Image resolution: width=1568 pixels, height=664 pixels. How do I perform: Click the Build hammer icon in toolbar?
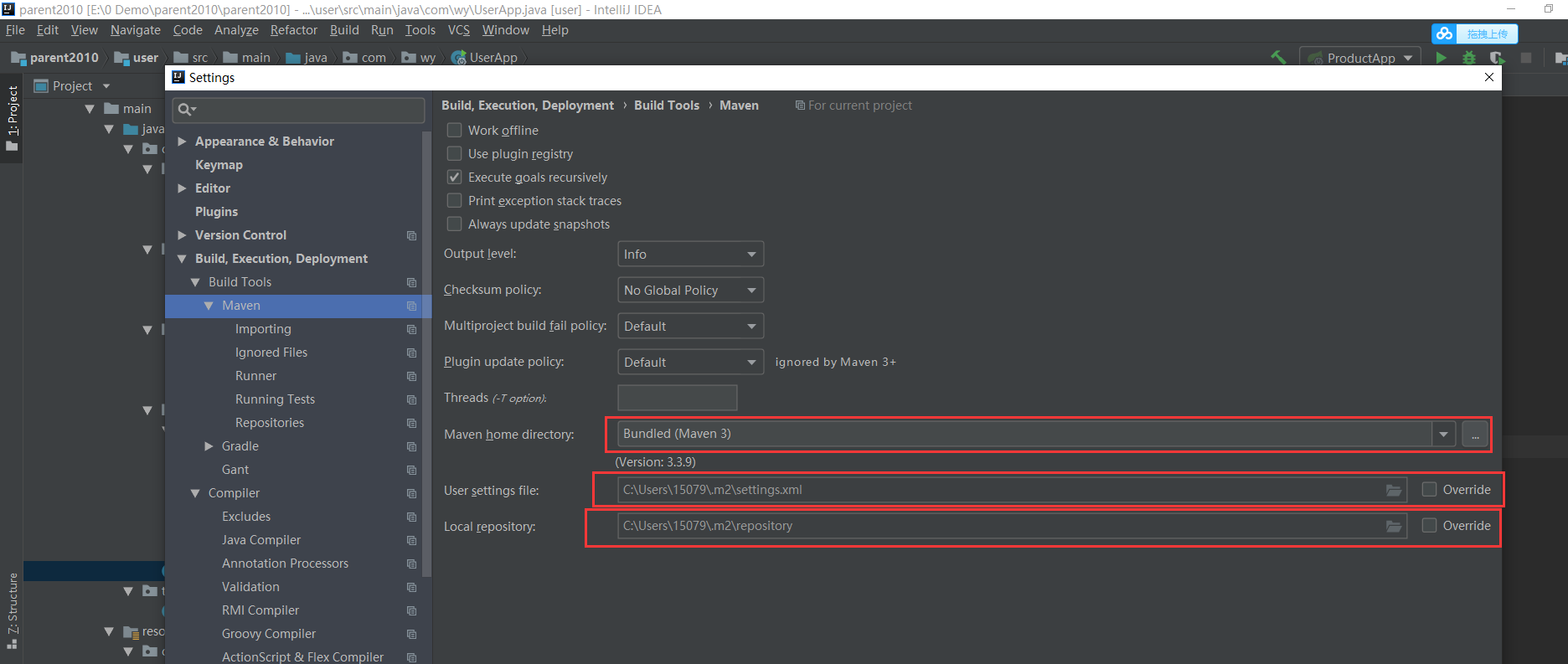click(x=1278, y=58)
